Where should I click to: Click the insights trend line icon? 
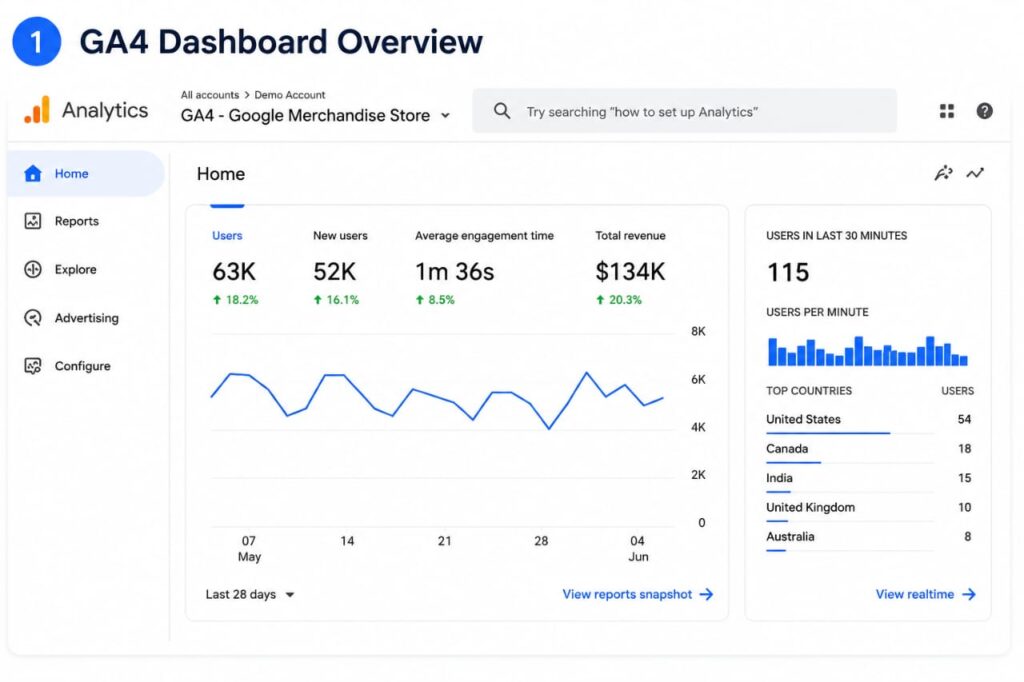click(x=975, y=173)
